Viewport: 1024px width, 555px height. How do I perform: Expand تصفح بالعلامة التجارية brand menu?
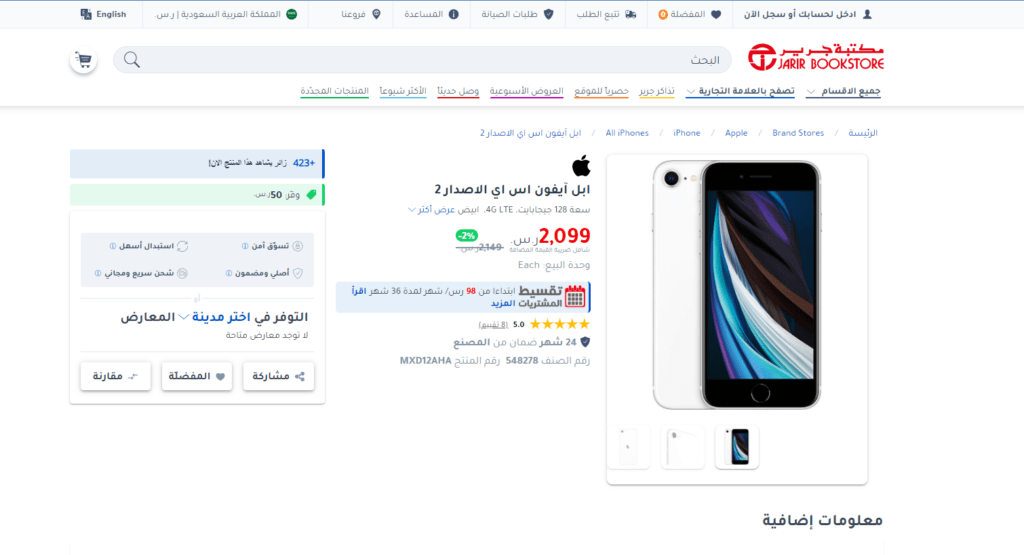pyautogui.click(x=741, y=91)
